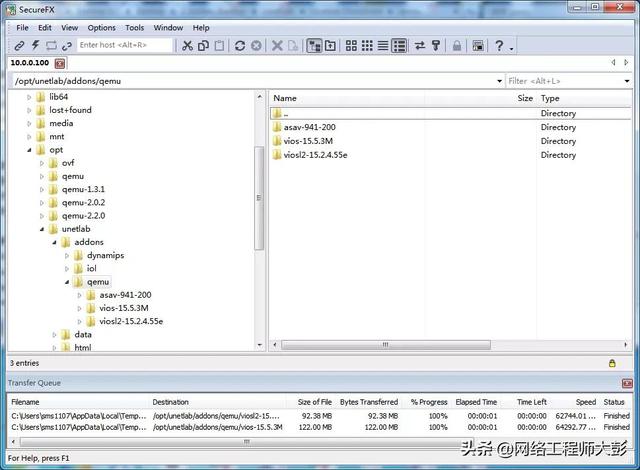Click the folder tree vertical scrollbar
Screen dimensions: 640x470
pyautogui.click(x=259, y=198)
